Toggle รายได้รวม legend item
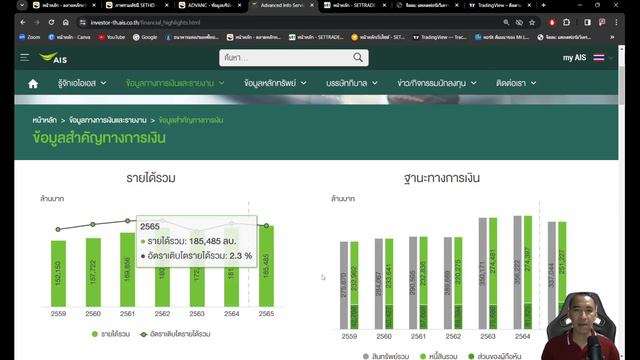640x360 pixels. point(111,334)
